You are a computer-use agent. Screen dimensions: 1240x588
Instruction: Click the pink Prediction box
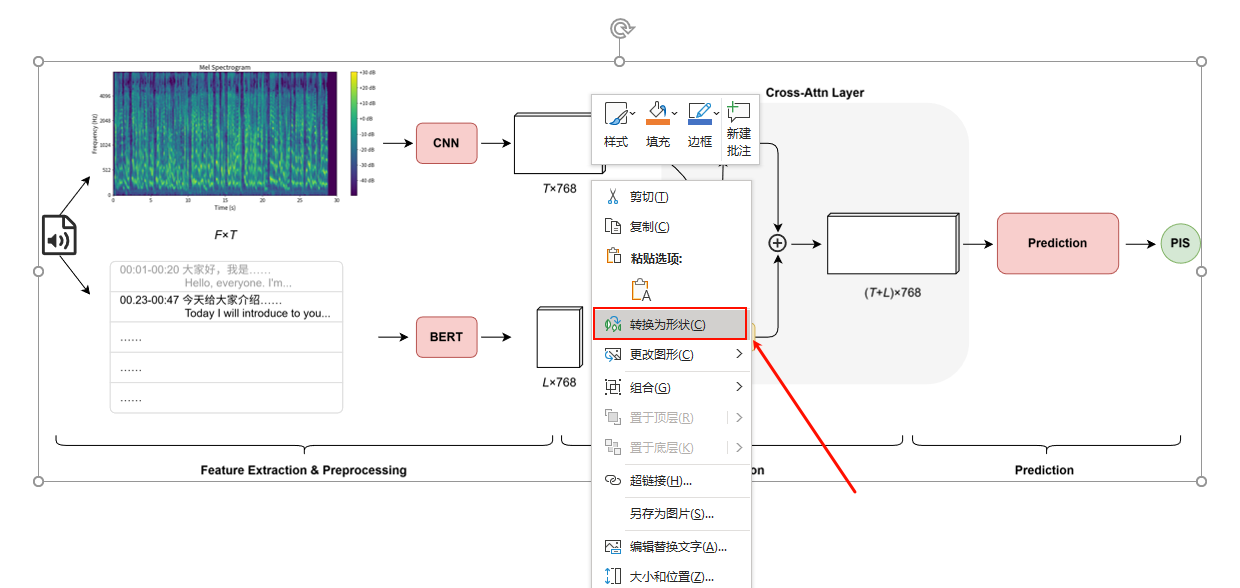tap(1057, 243)
